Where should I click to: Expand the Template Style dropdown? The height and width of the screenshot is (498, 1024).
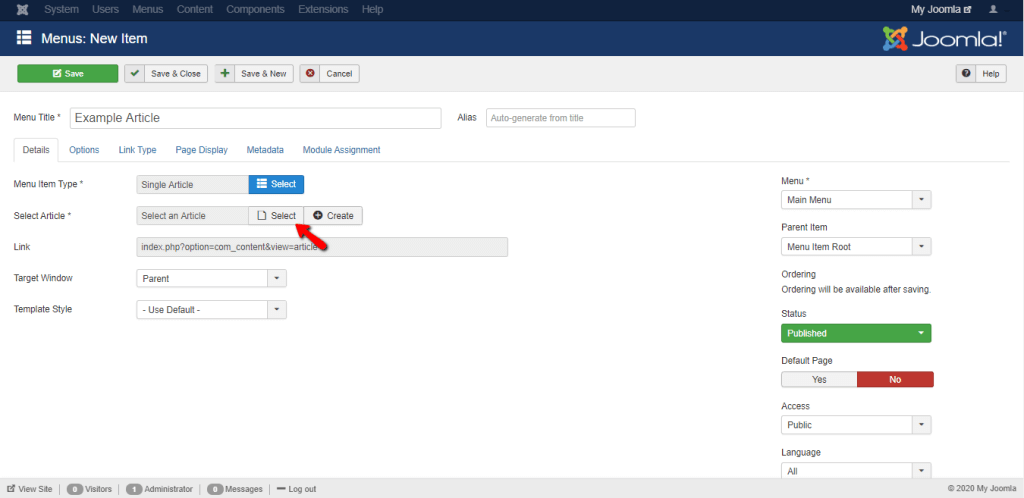click(212, 310)
